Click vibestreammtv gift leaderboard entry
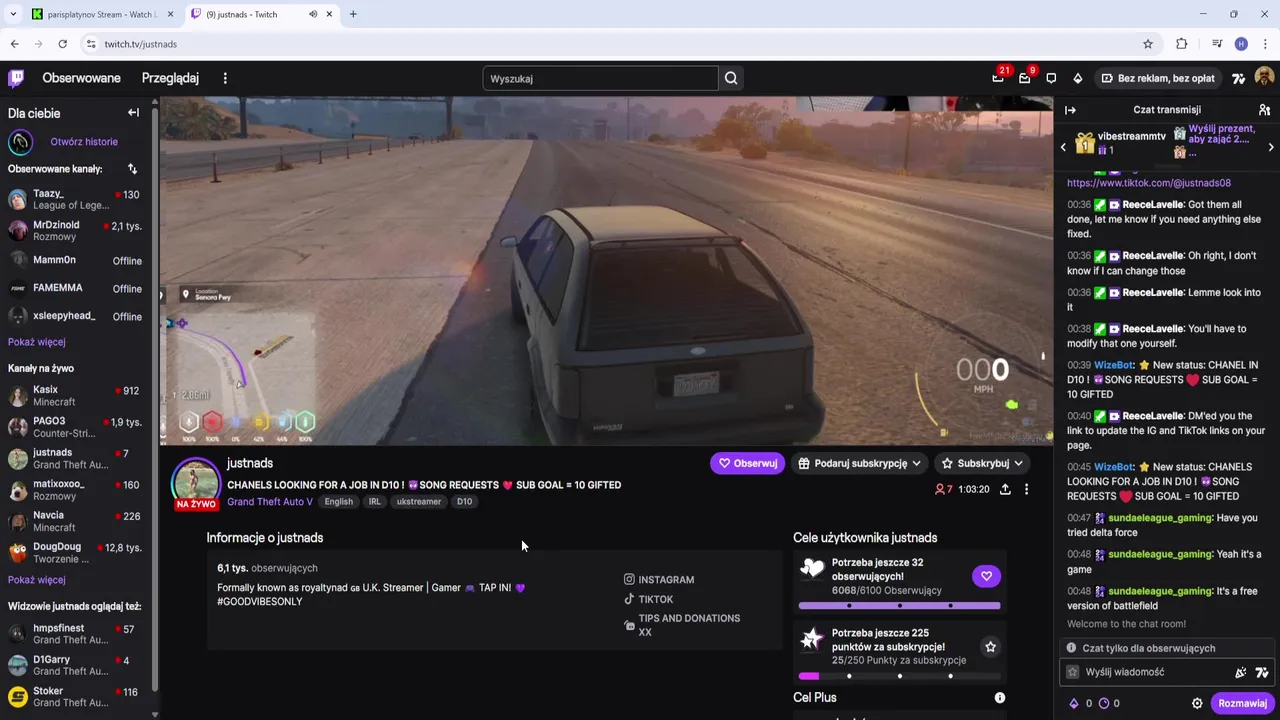 tap(1120, 143)
